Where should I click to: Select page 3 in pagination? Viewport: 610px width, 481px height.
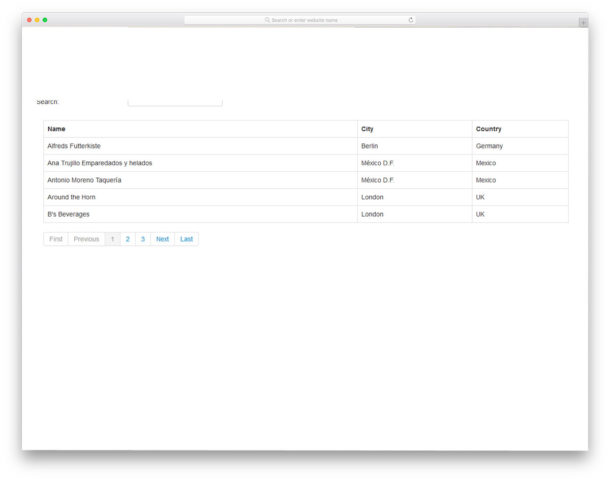(x=143, y=239)
